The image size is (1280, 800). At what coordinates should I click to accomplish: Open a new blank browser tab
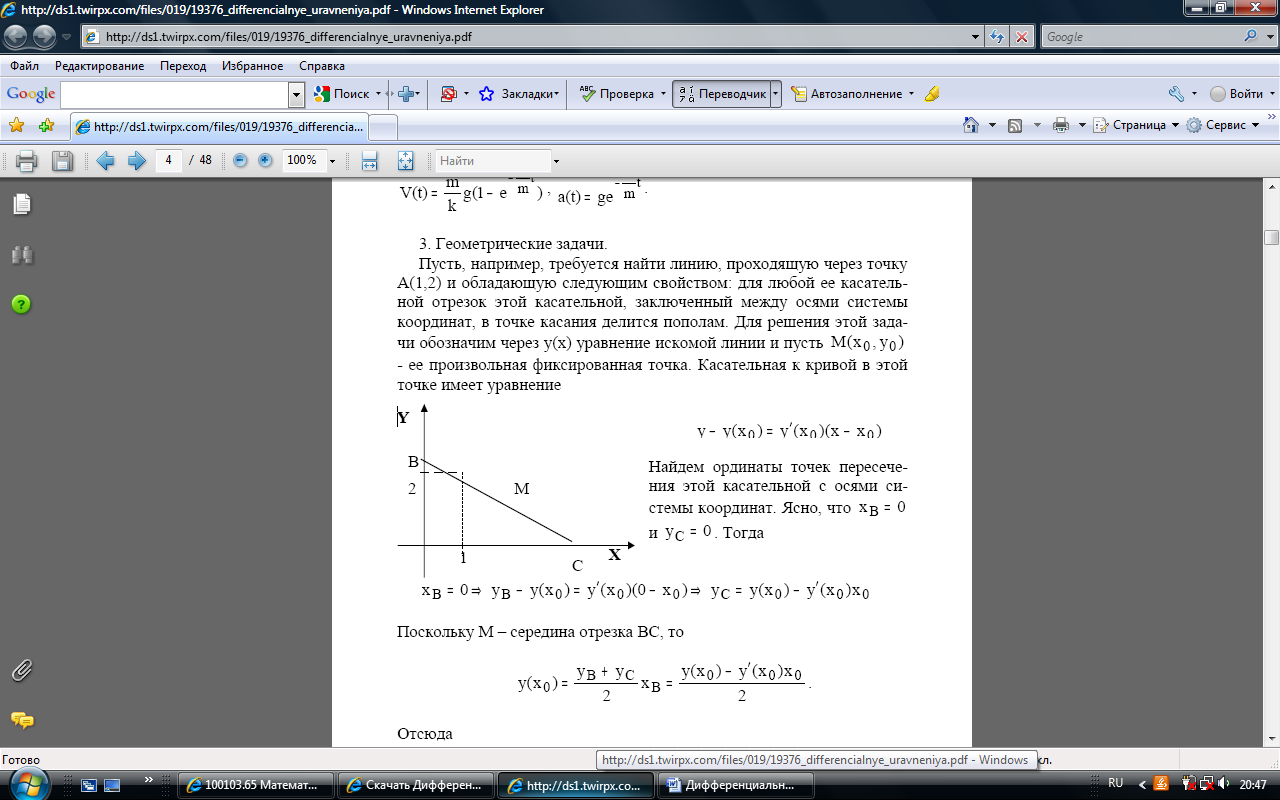384,127
